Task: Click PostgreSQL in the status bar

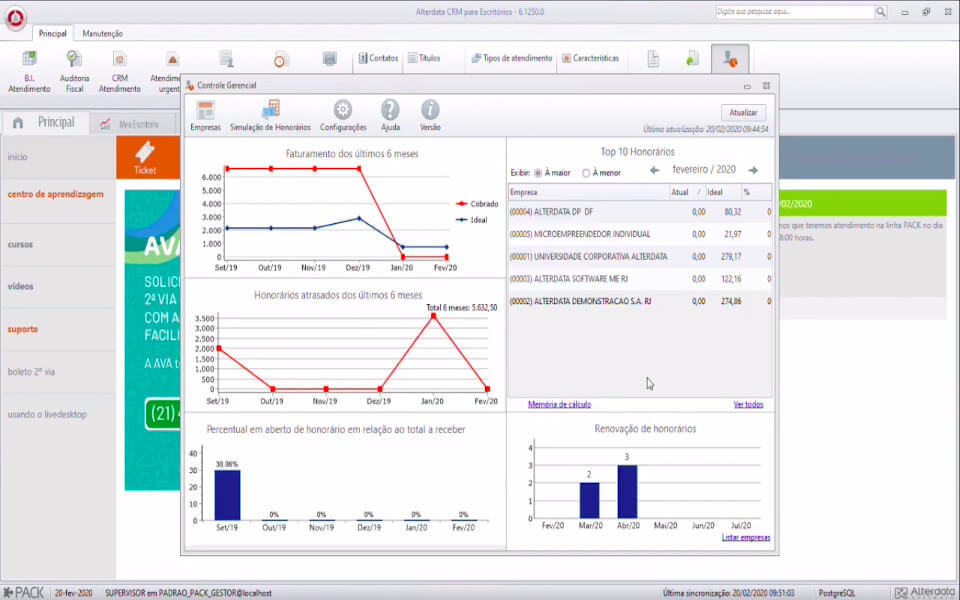Action: click(836, 593)
